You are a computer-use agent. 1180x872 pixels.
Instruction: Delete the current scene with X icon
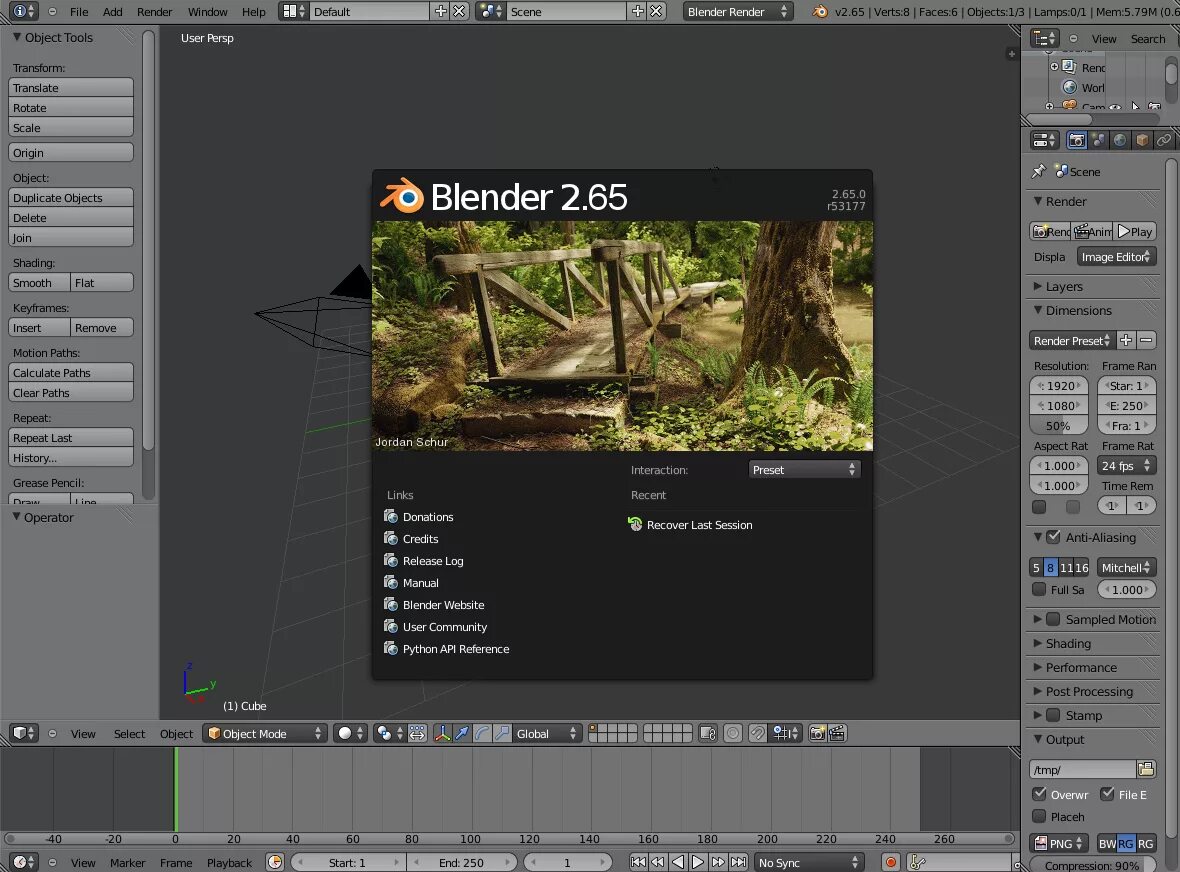coord(656,11)
